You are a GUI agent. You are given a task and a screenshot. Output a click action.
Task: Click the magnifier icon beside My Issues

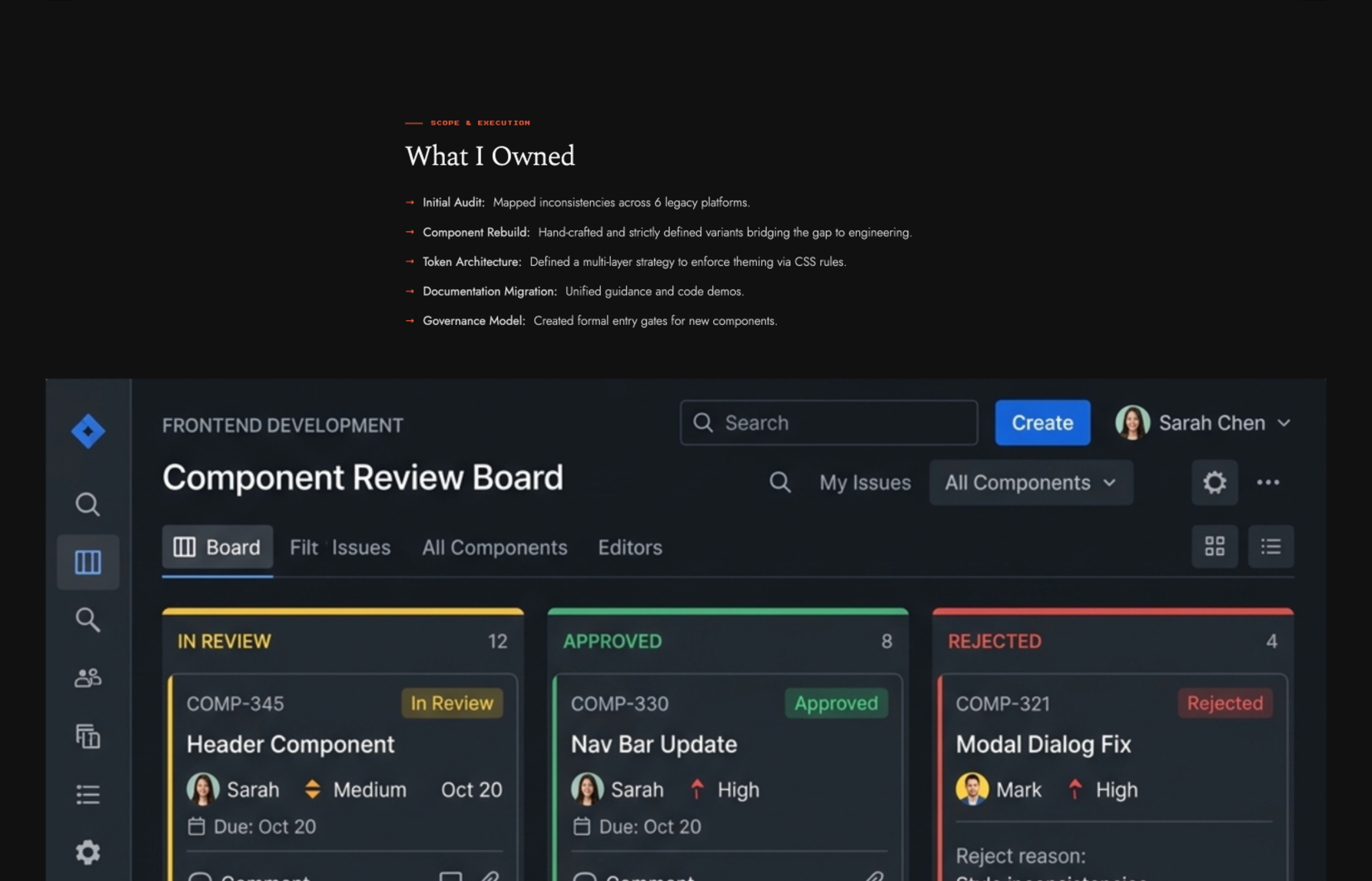tap(780, 482)
